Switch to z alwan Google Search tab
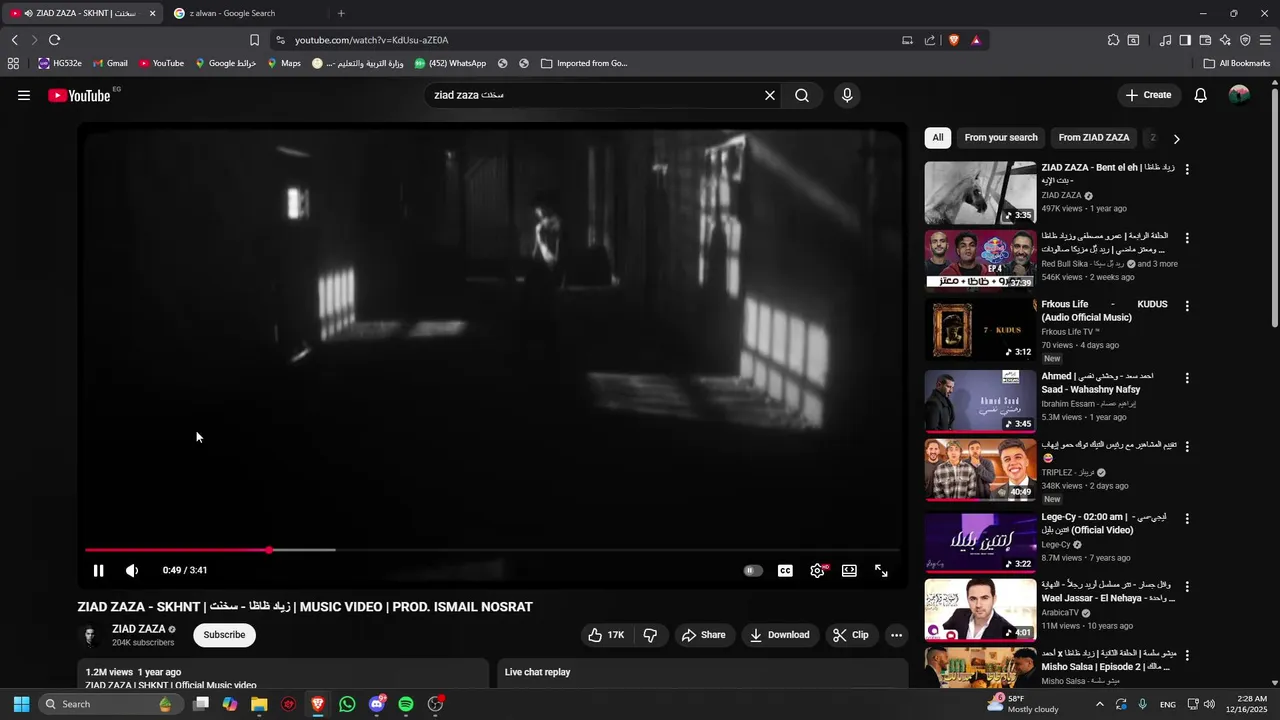Viewport: 1280px width, 720px height. tap(242, 13)
